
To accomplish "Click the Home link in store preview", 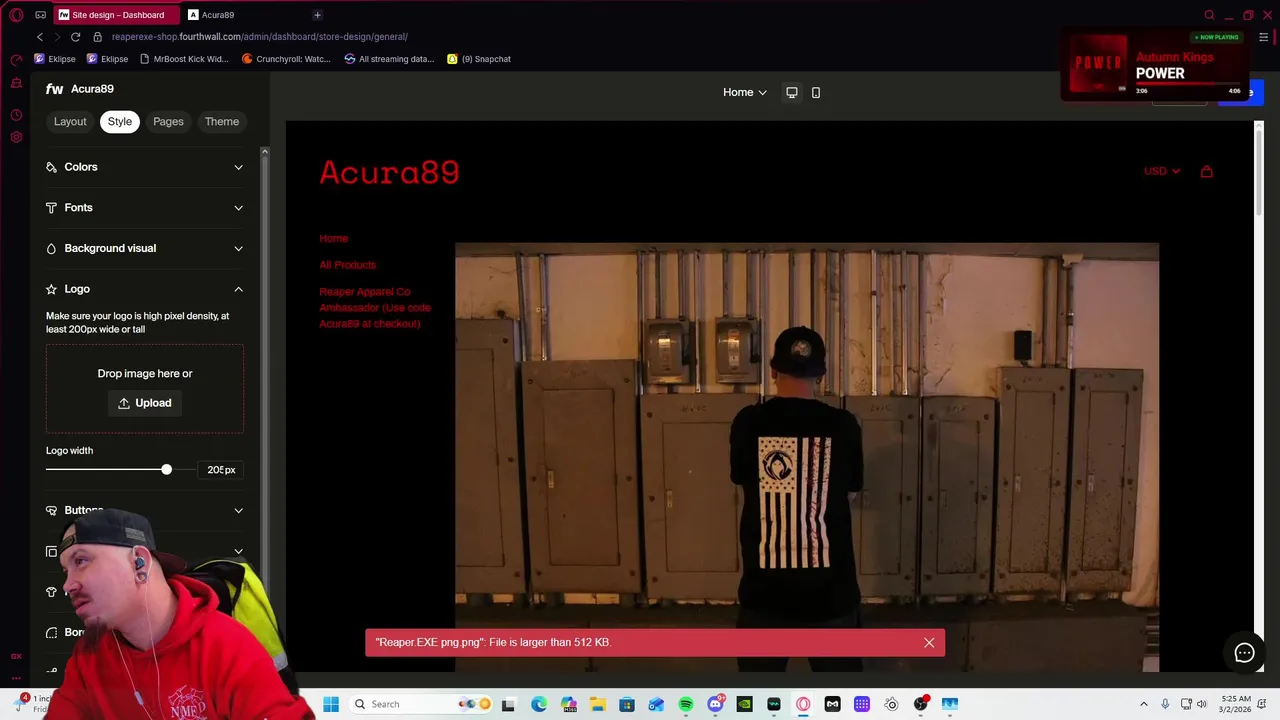I will [x=334, y=238].
